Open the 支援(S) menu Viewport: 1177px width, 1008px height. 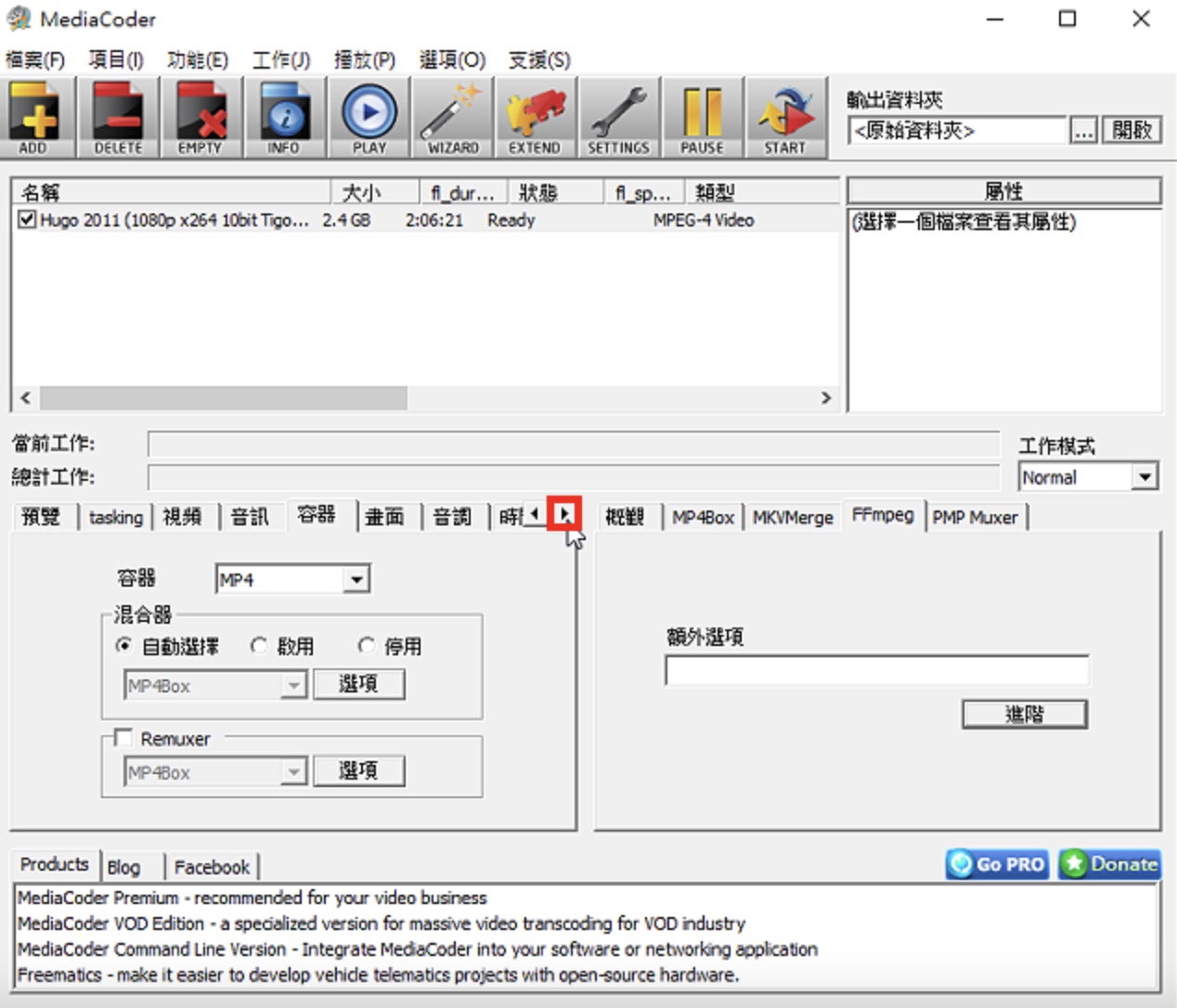(539, 60)
